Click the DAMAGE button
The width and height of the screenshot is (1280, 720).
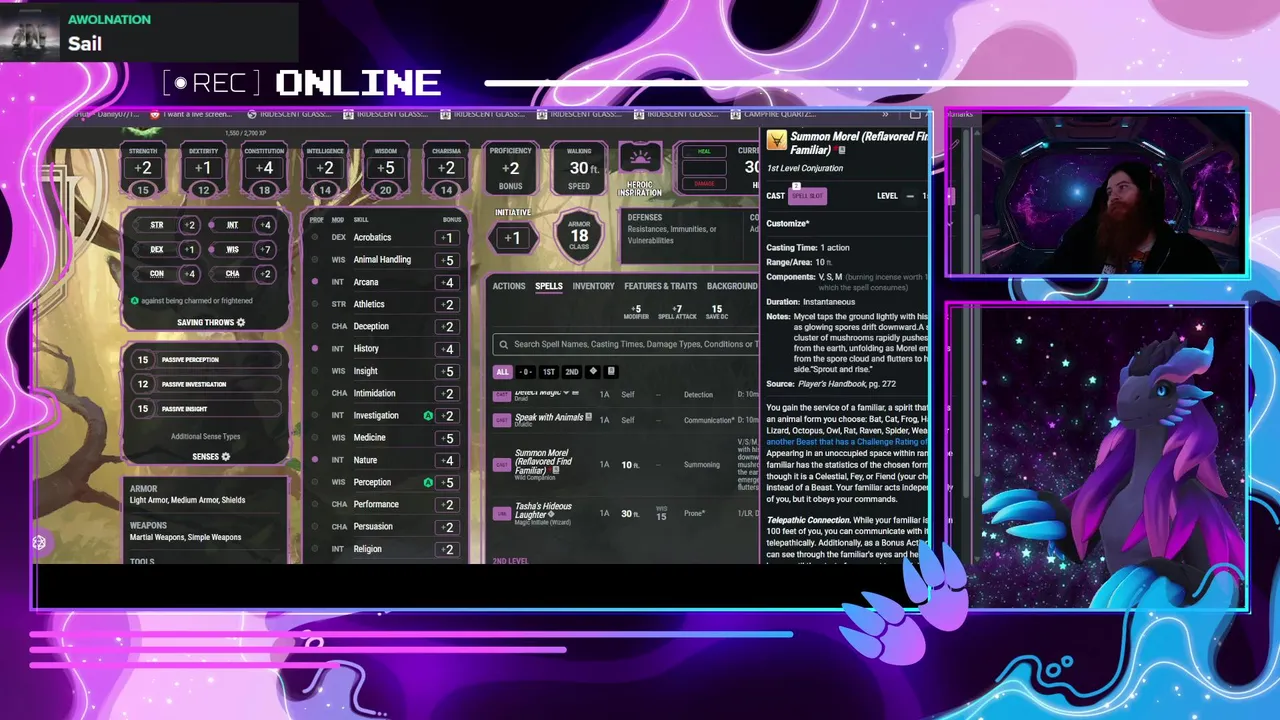[x=704, y=183]
